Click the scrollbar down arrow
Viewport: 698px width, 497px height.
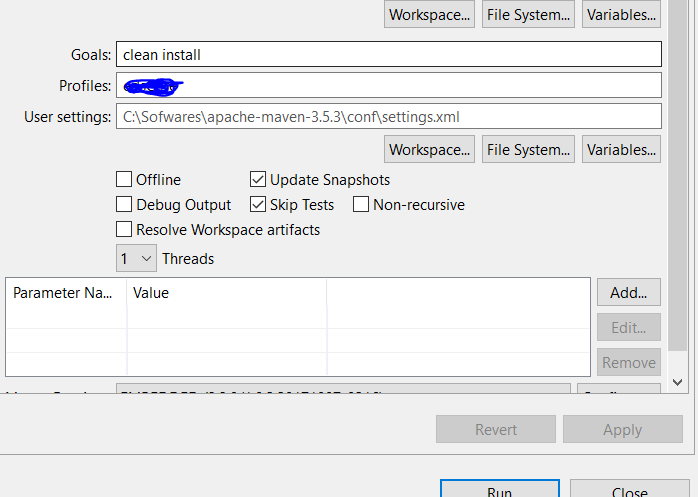tap(678, 382)
